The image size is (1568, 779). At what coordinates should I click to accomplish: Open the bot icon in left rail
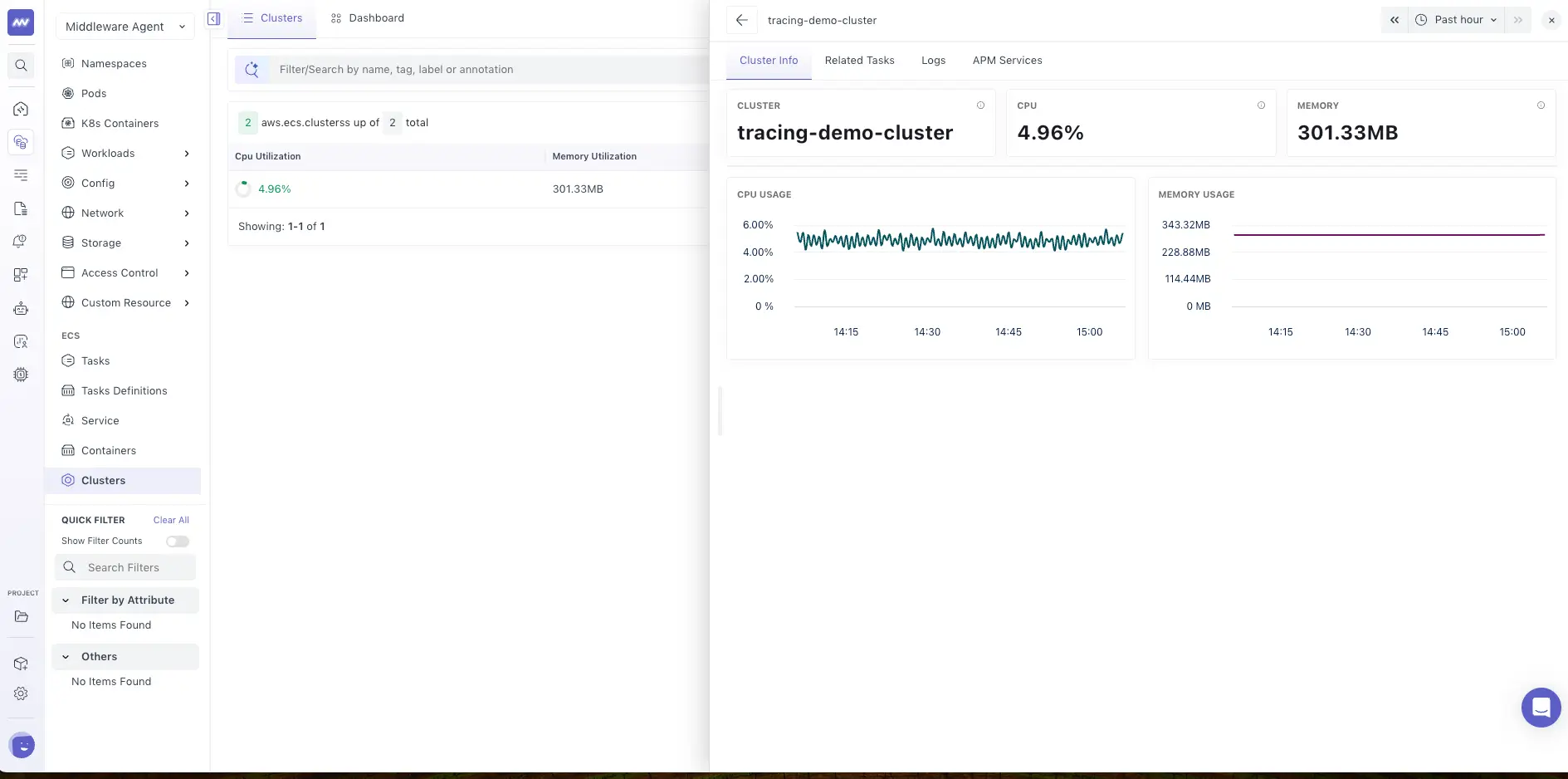click(22, 308)
